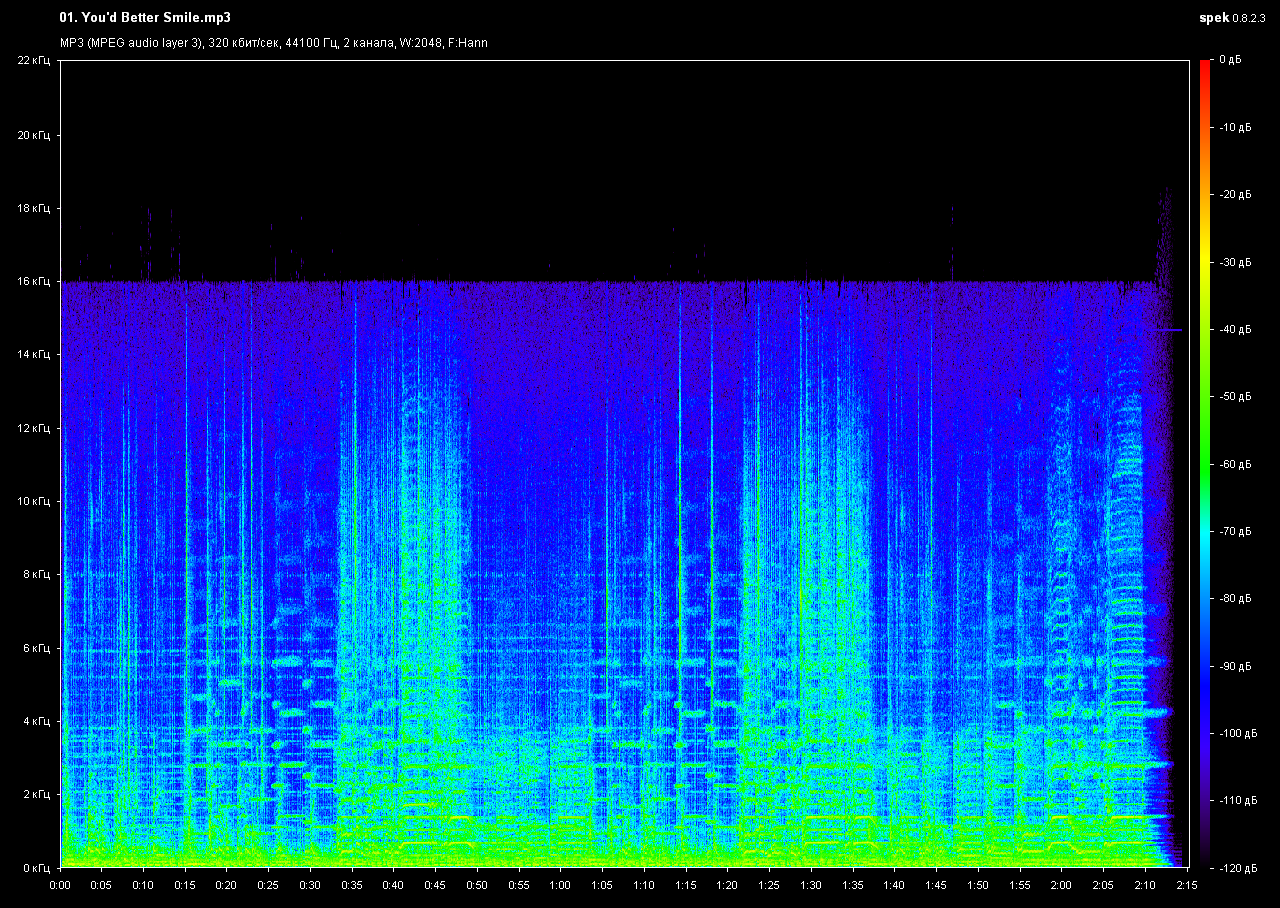Click the spek 0.8.2.3 version label
Screen dimensions: 1280x908
click(1234, 18)
